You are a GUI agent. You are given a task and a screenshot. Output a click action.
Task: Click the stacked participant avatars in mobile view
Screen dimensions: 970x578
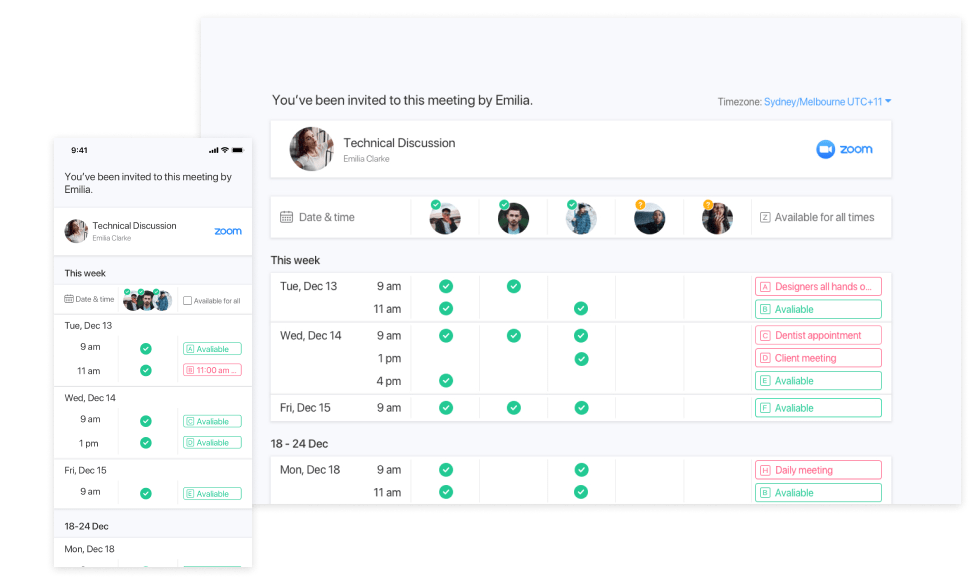[x=147, y=300]
